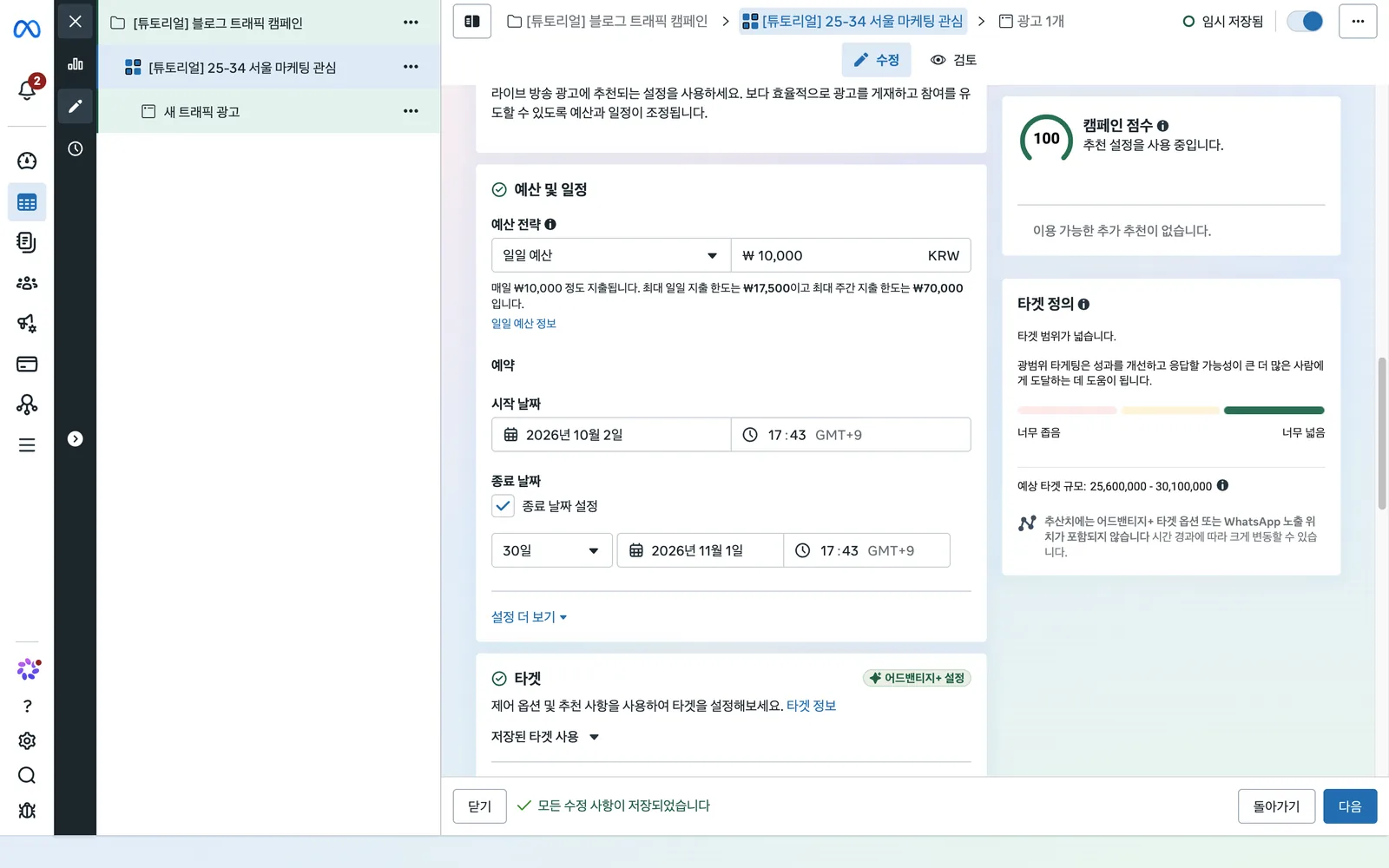
Task: Open the Audiences people icon
Action: pos(27,283)
